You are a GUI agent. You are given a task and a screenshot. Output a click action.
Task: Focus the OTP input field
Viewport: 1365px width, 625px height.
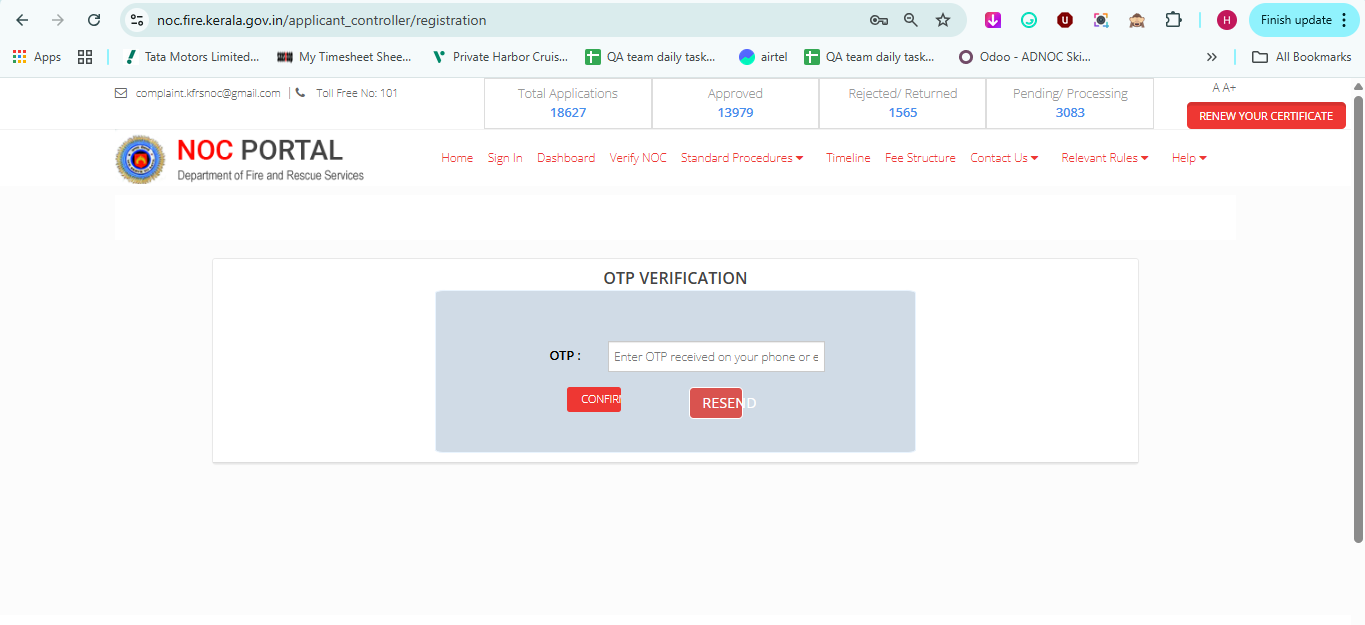(716, 357)
